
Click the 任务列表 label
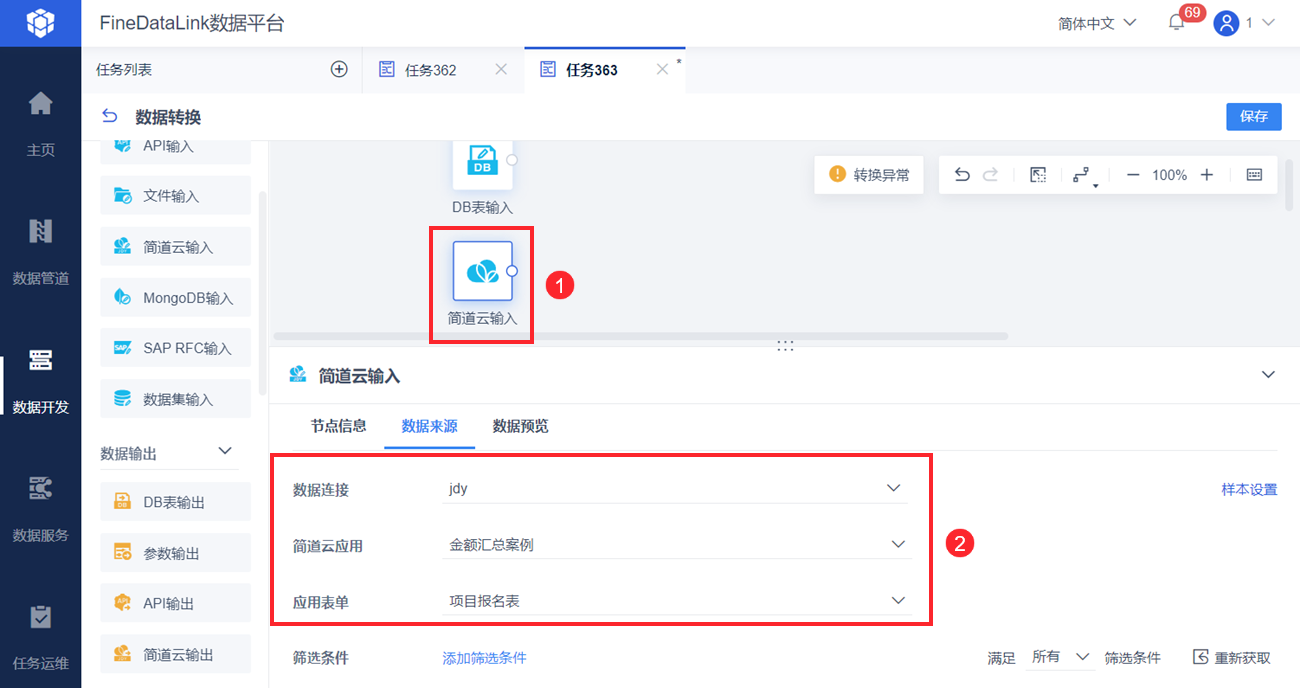[124, 70]
